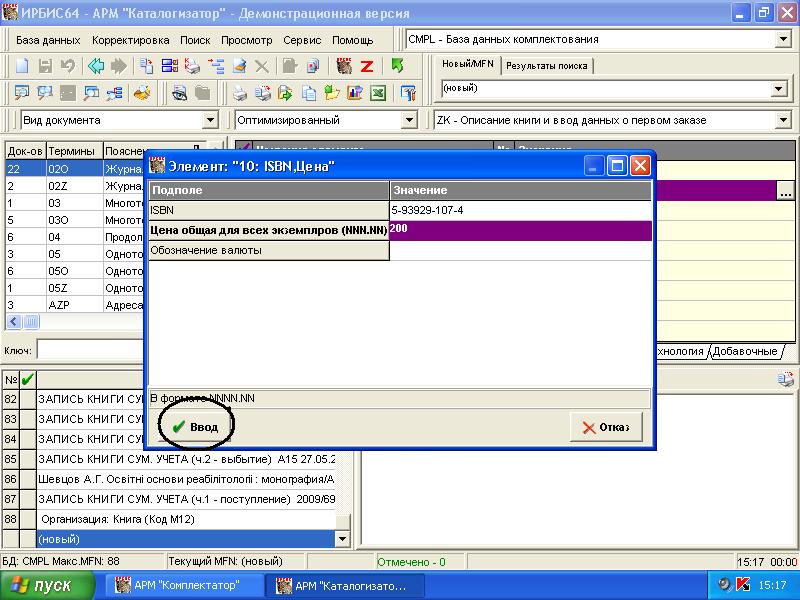Click the handshake icon in toolbar
The image size is (800, 600).
[x=142, y=94]
